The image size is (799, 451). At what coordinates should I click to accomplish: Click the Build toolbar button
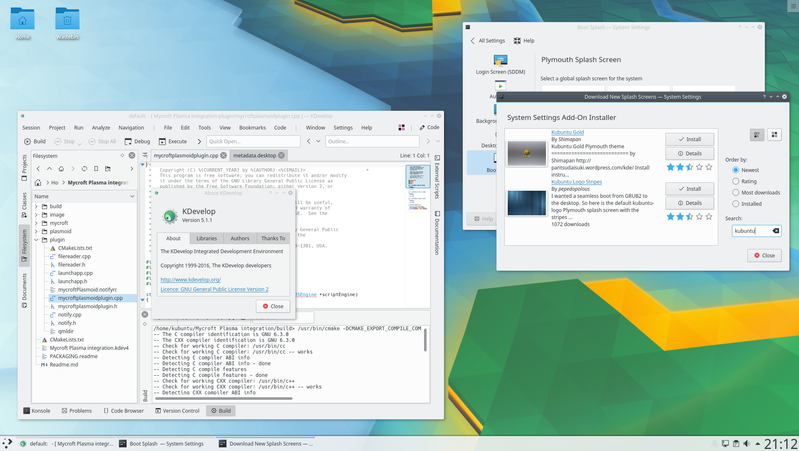click(34, 142)
